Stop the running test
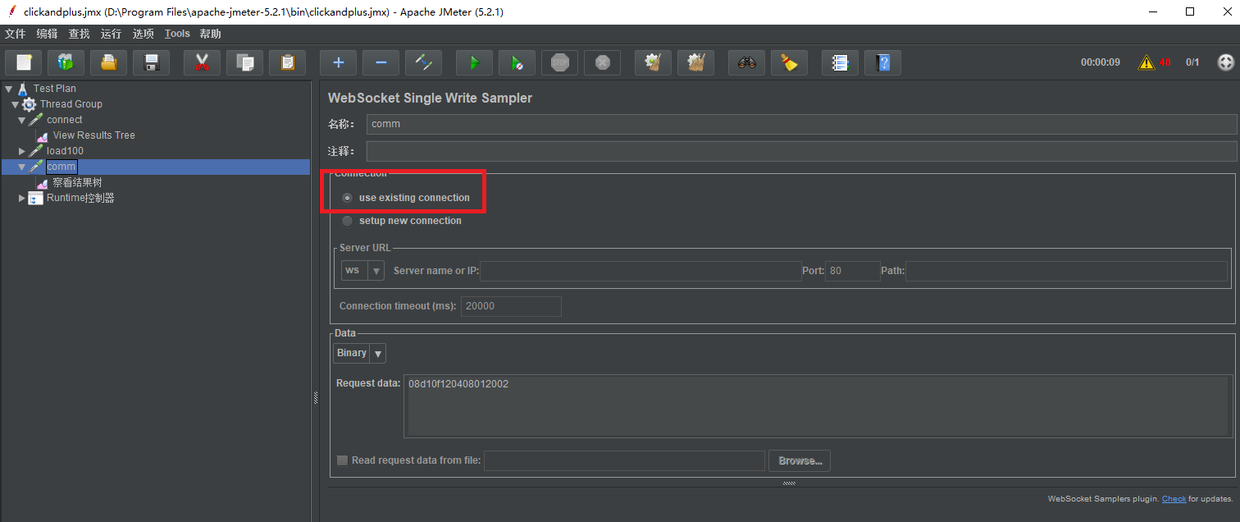This screenshot has height=522, width=1240. 560,62
